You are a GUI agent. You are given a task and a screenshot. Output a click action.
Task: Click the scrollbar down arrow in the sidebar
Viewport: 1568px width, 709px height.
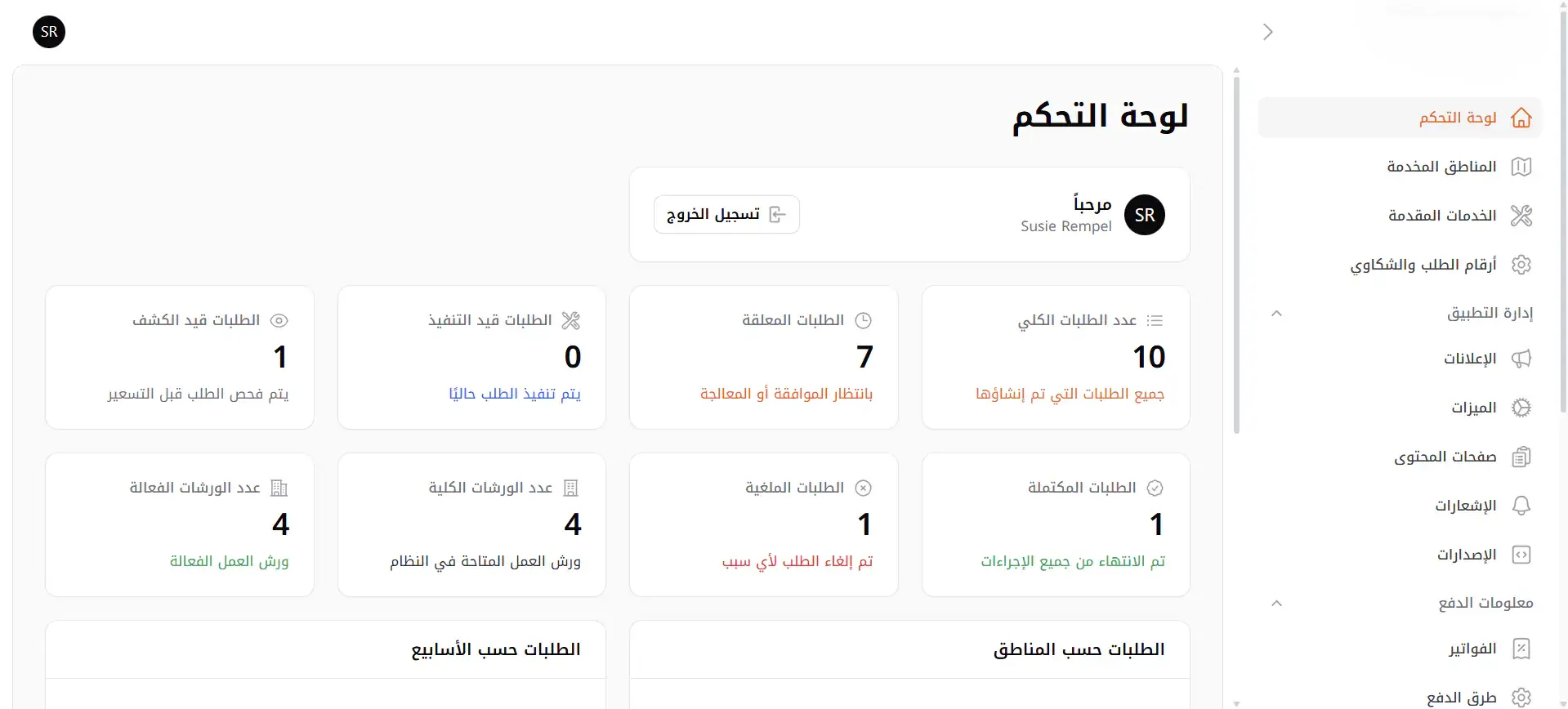click(1236, 703)
